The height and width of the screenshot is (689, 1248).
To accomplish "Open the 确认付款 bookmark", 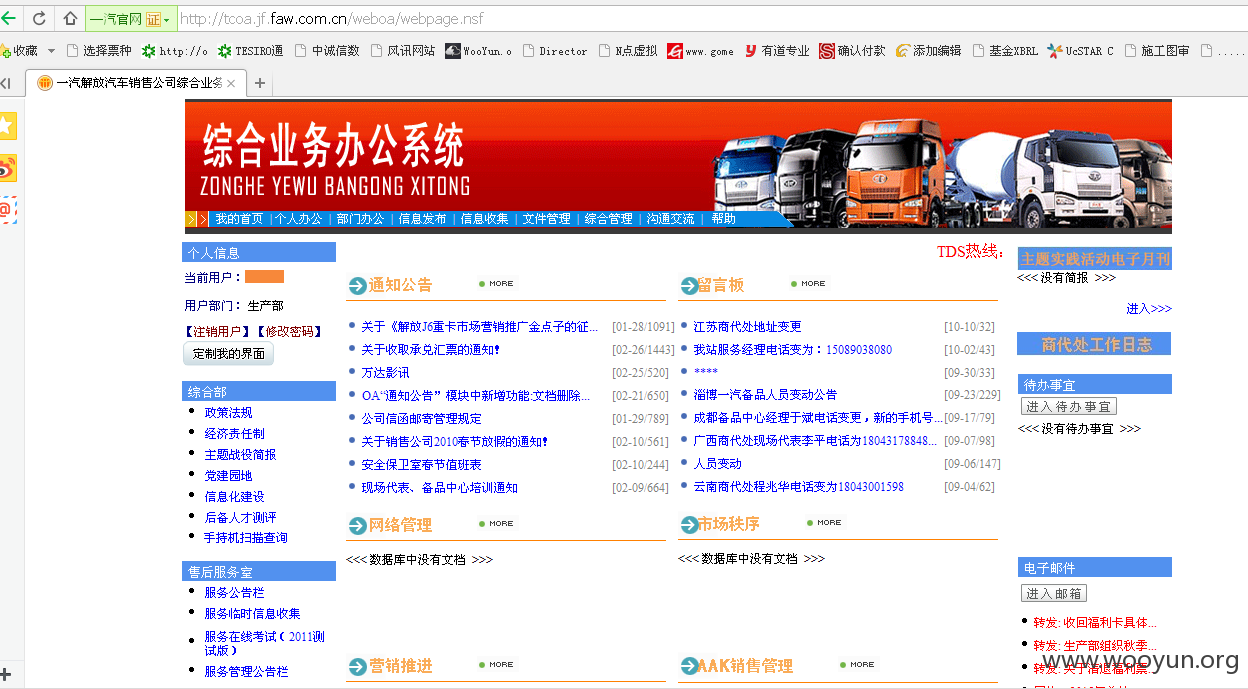I will coord(853,51).
